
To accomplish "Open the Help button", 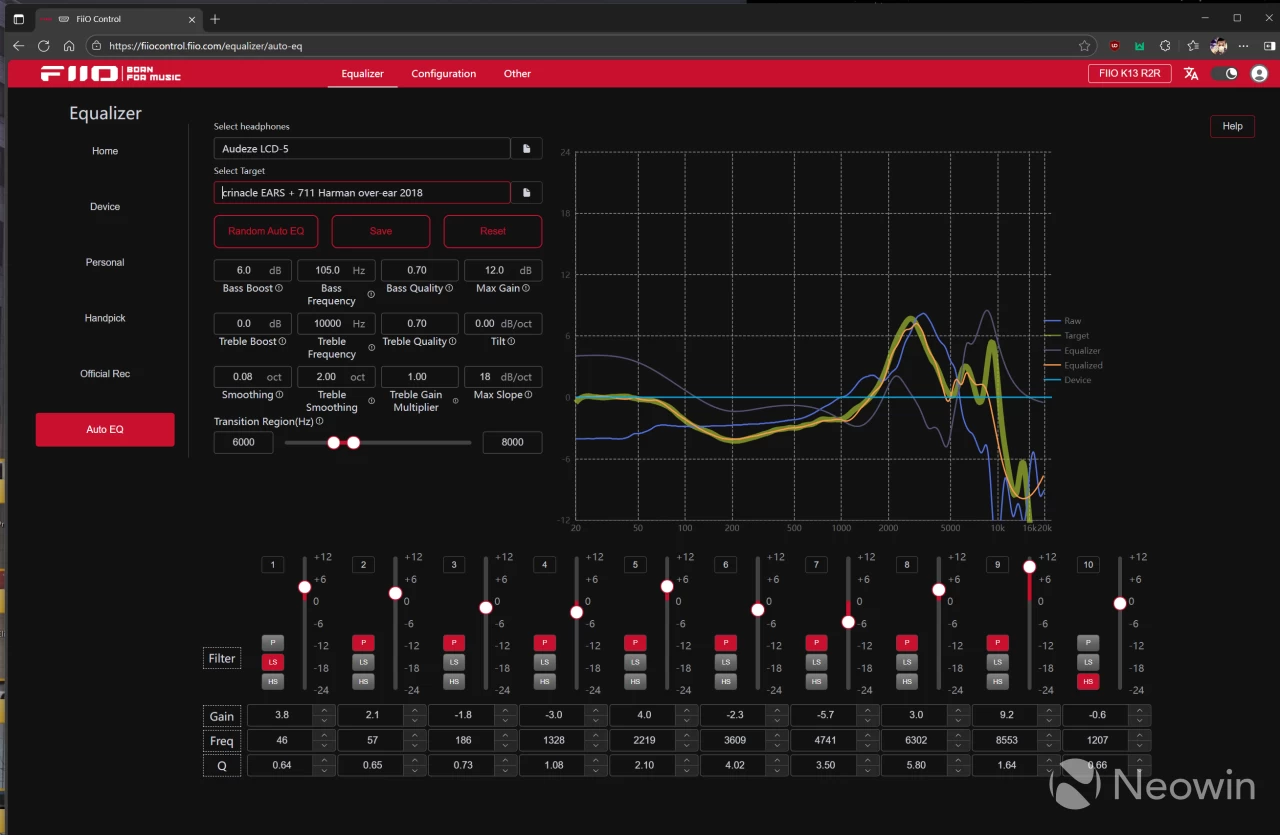I will click(1232, 126).
